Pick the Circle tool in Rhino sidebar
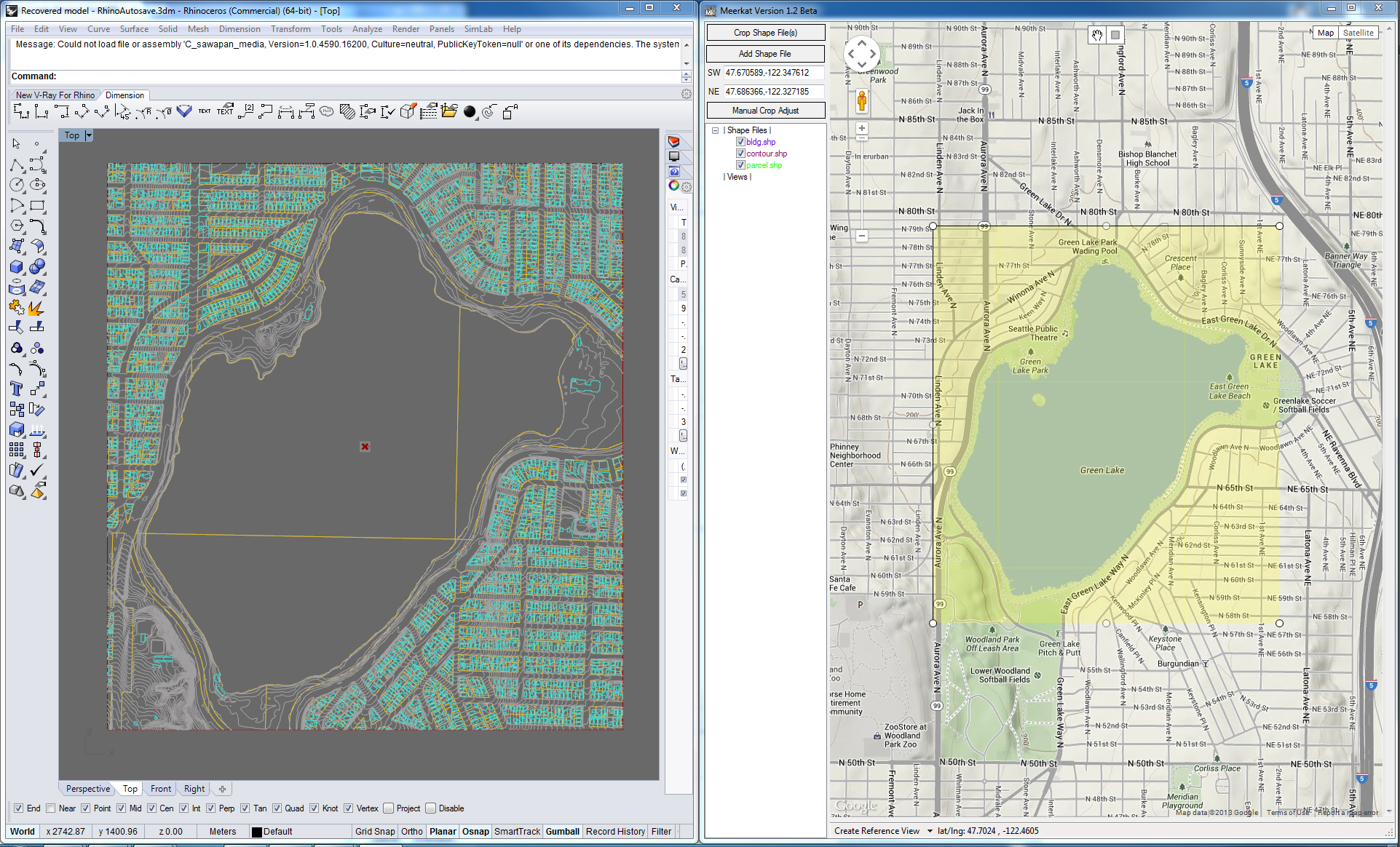This screenshot has height=847, width=1400. [16, 186]
